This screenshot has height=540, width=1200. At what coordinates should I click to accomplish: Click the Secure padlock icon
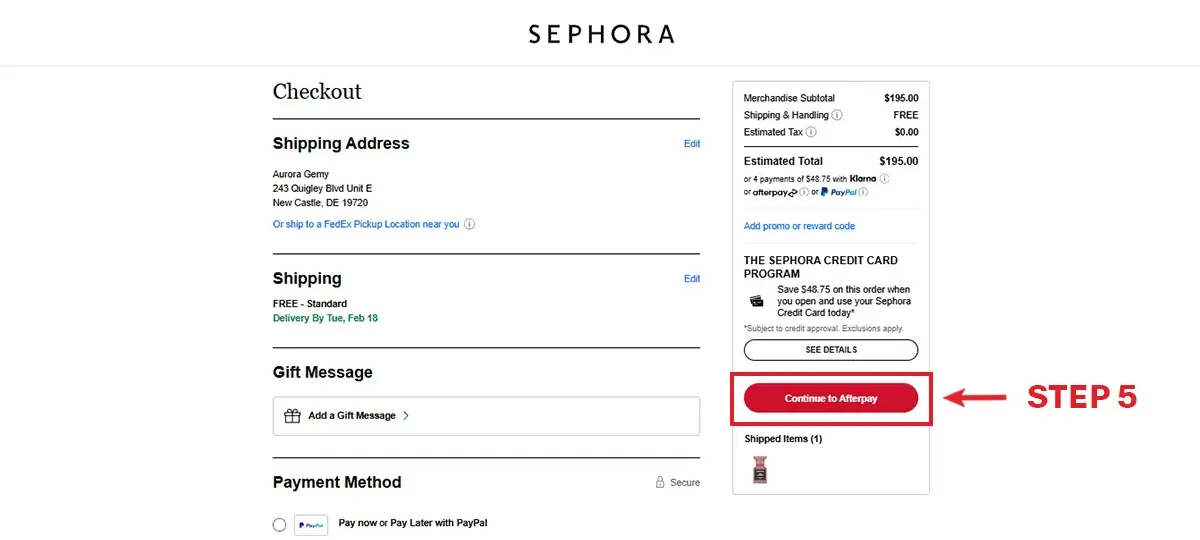(660, 482)
